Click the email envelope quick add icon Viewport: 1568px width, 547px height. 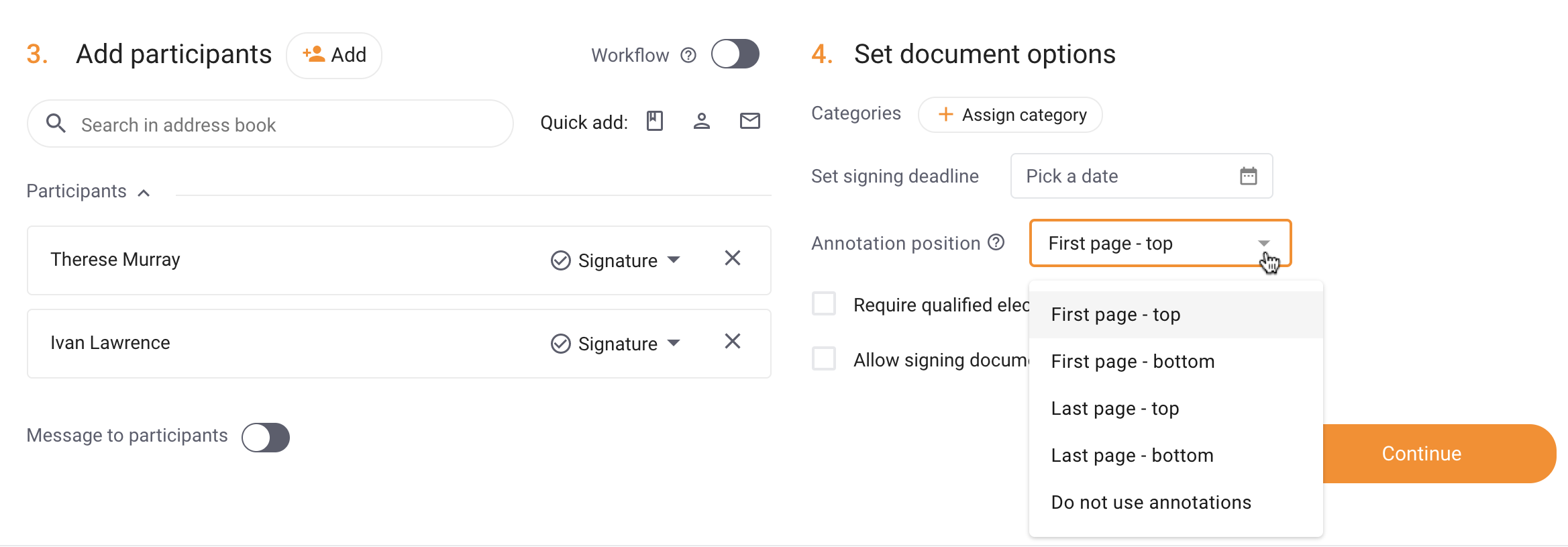click(749, 121)
